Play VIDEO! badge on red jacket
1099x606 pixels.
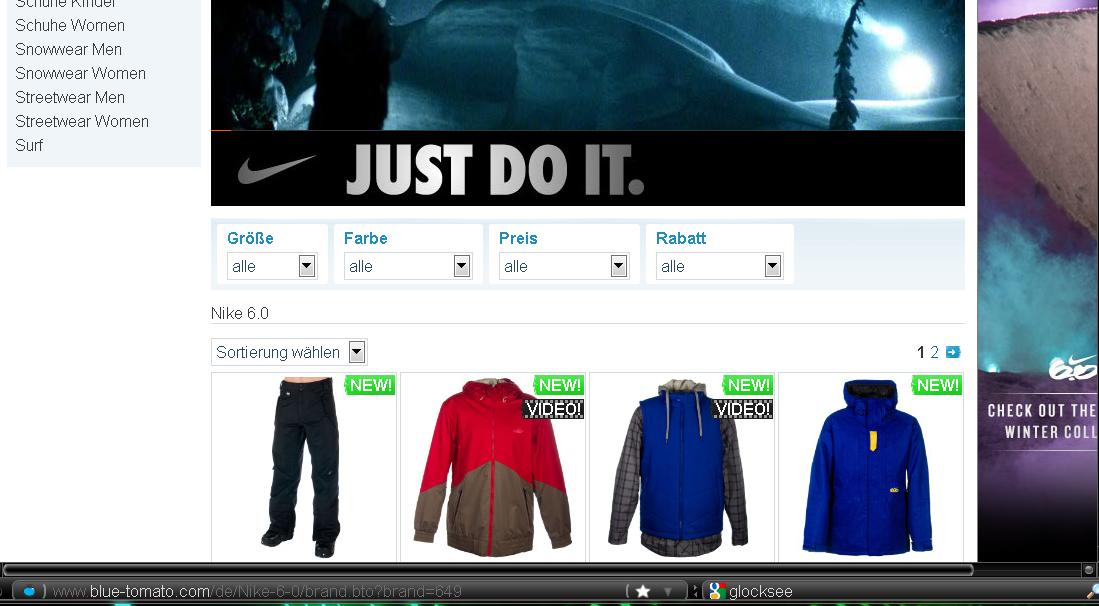click(x=553, y=408)
